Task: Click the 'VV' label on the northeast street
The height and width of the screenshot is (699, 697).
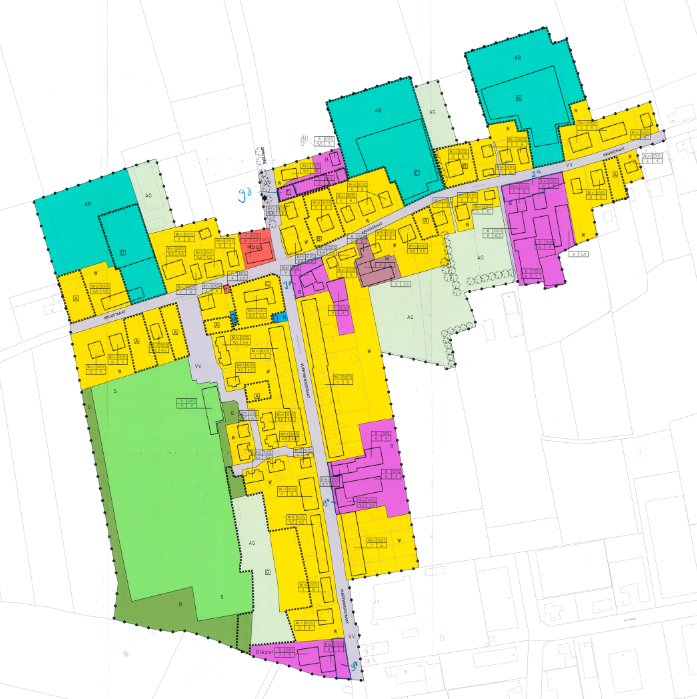Action: [x=568, y=165]
